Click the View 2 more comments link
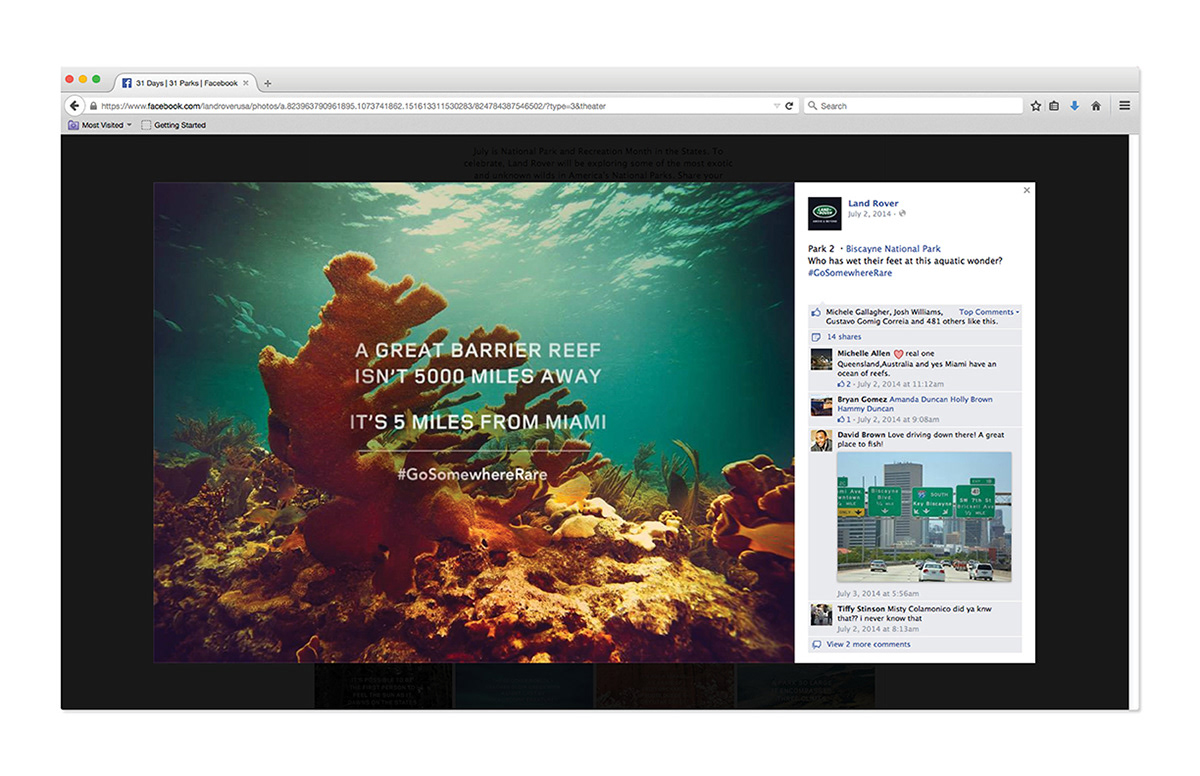This screenshot has width=1200, height=776. 868,644
